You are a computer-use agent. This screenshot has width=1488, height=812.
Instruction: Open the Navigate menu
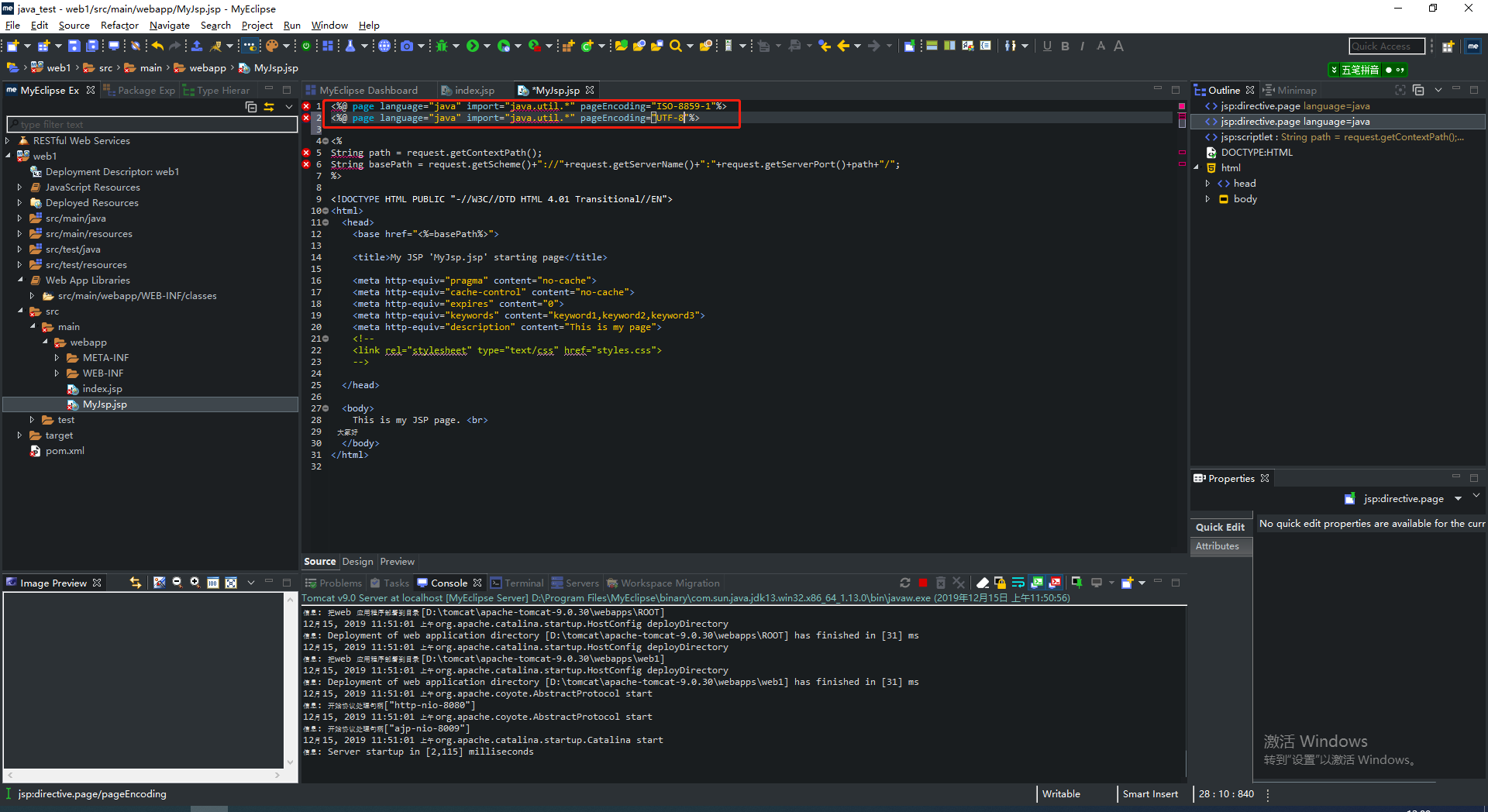(x=169, y=26)
